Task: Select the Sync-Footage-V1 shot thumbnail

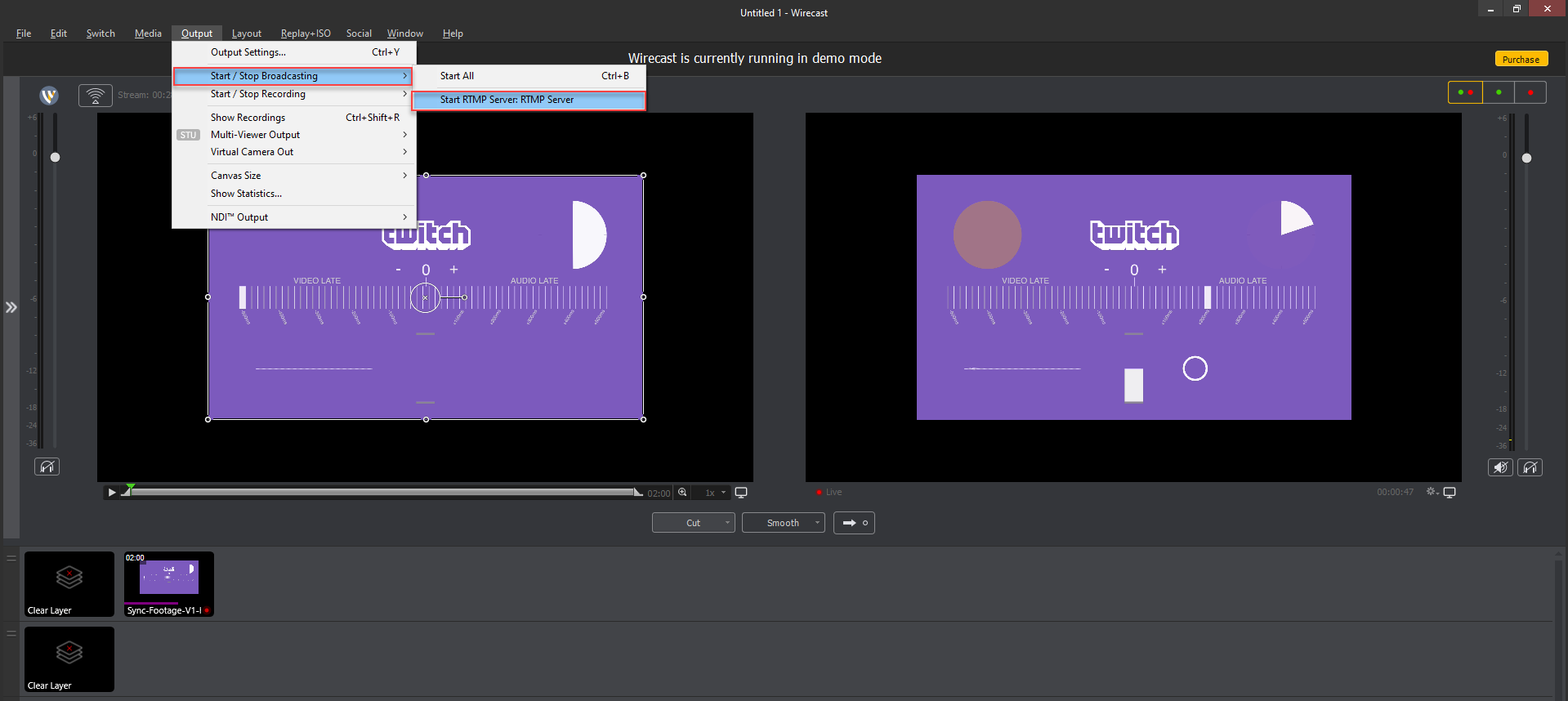Action: [169, 584]
